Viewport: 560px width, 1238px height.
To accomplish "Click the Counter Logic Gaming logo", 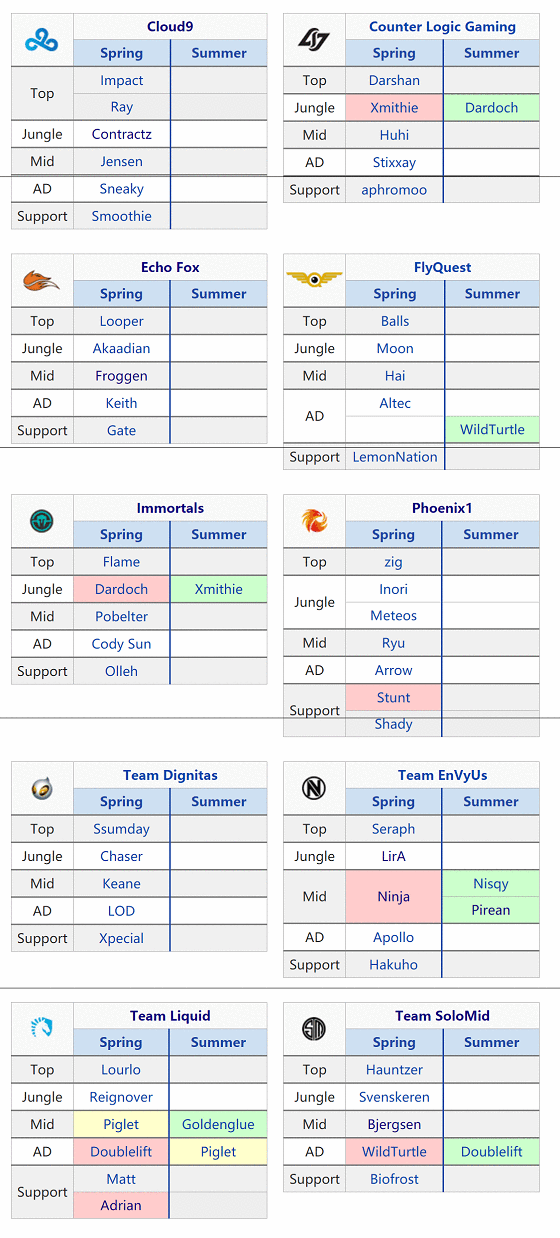I will pos(314,40).
